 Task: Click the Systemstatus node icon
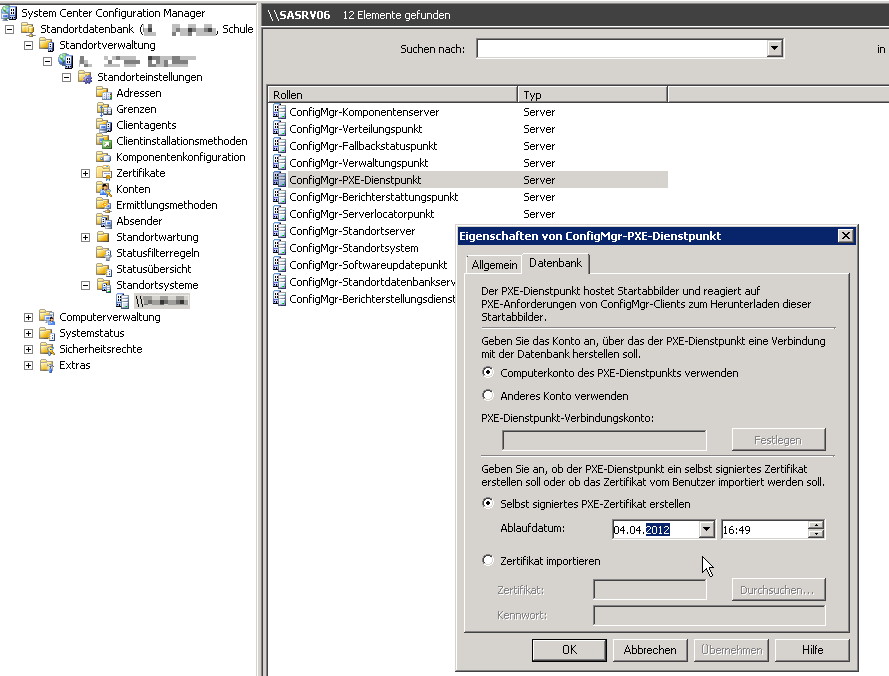[47, 333]
